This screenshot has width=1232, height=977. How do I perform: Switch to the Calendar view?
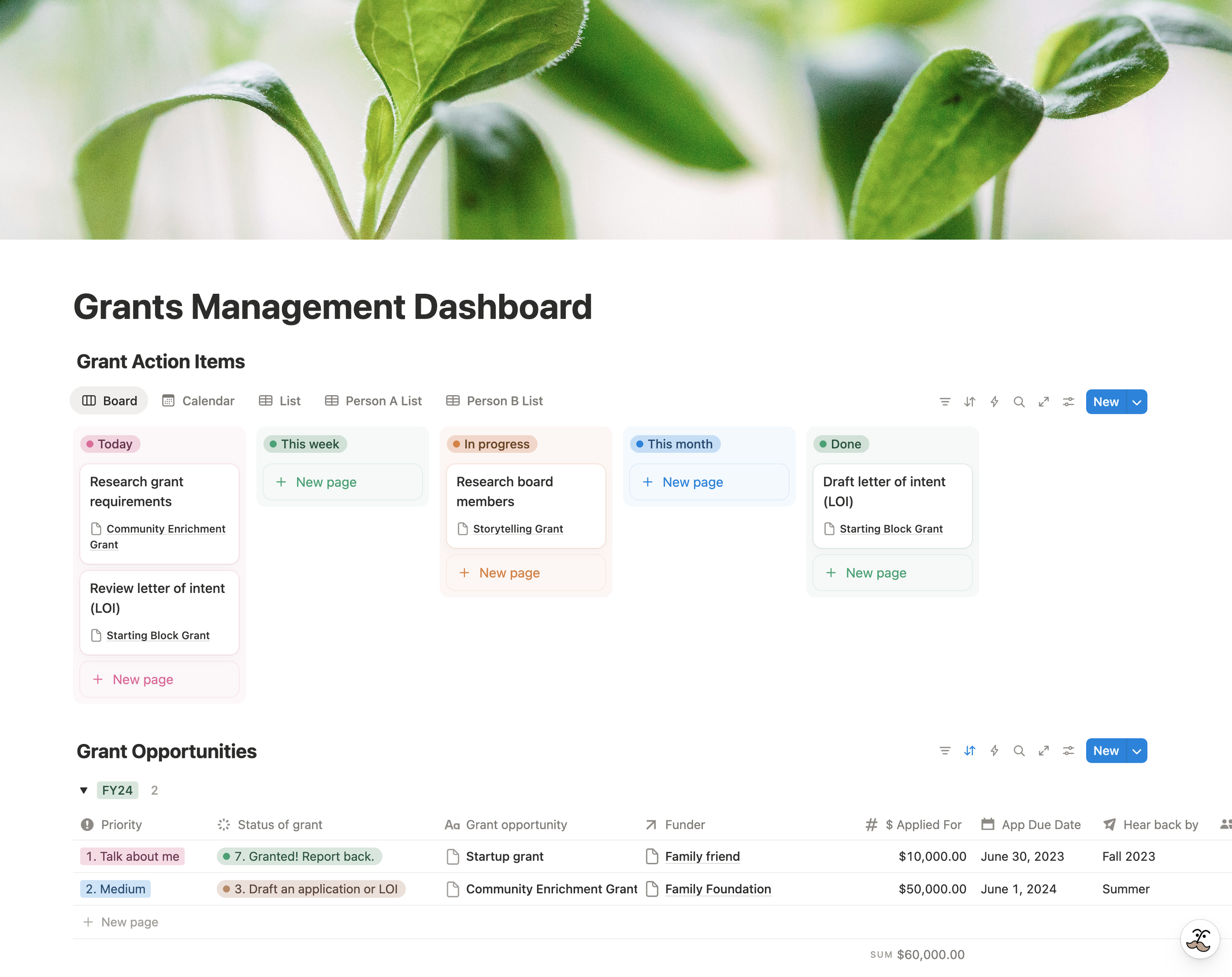tap(198, 401)
